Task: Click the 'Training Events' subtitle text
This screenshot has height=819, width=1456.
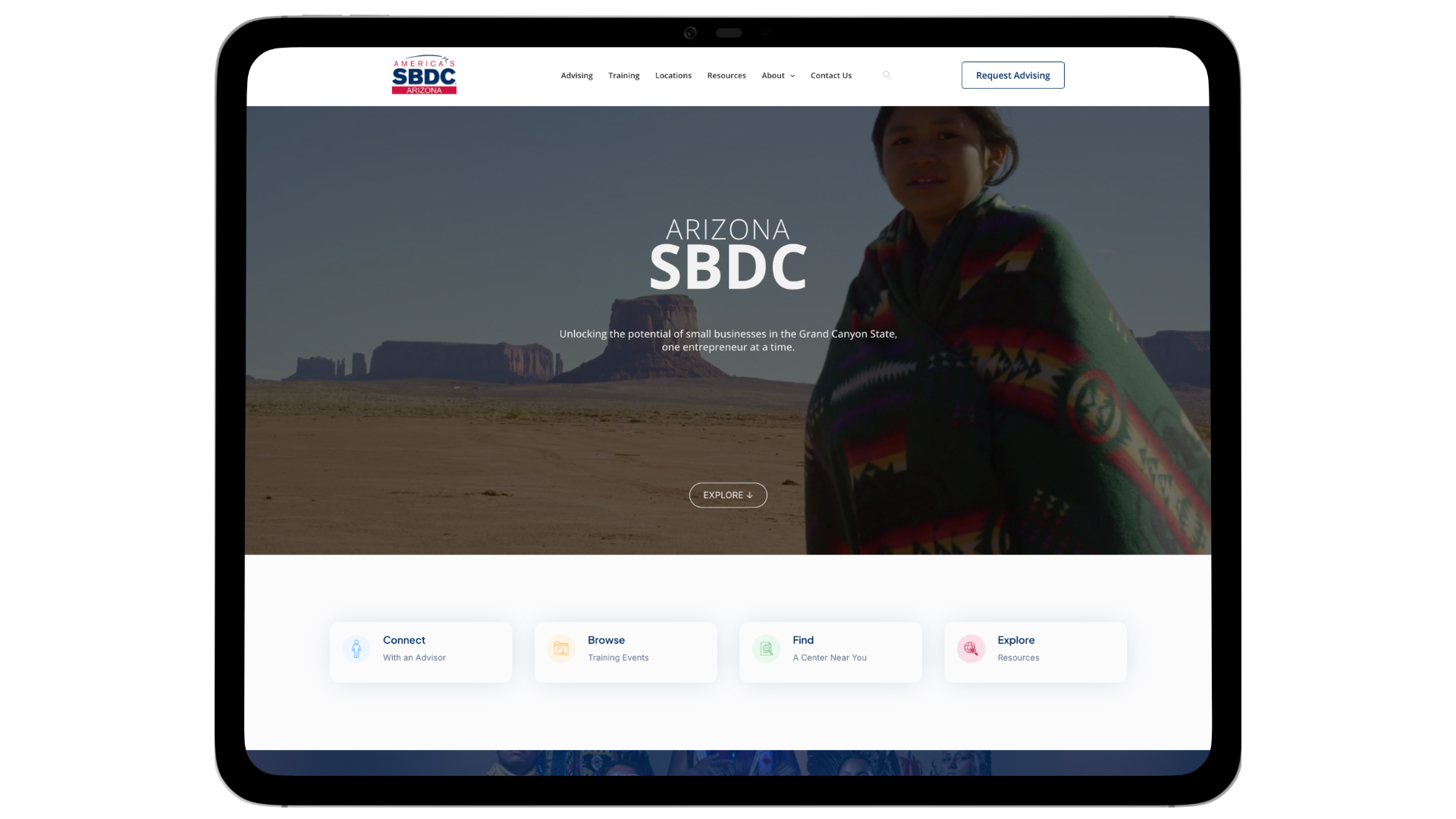Action: 618,657
